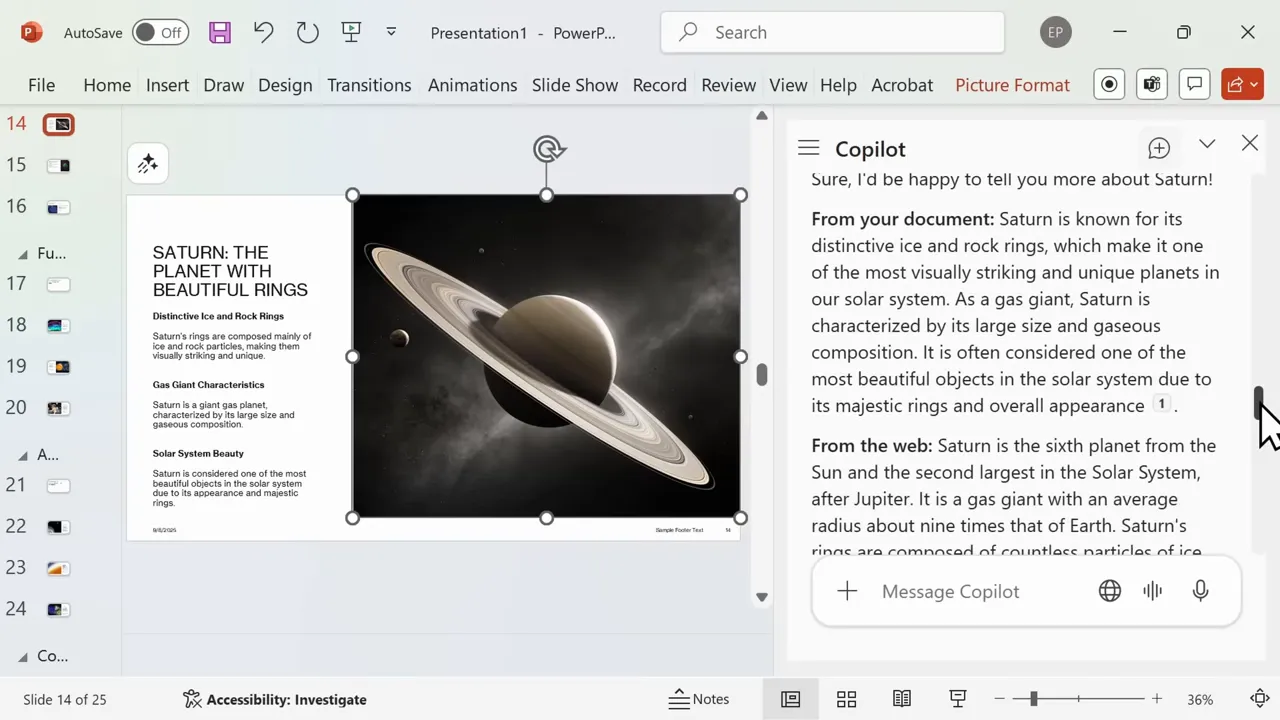Select slide 18 thumbnail
This screenshot has height=720, width=1280.
click(x=58, y=325)
